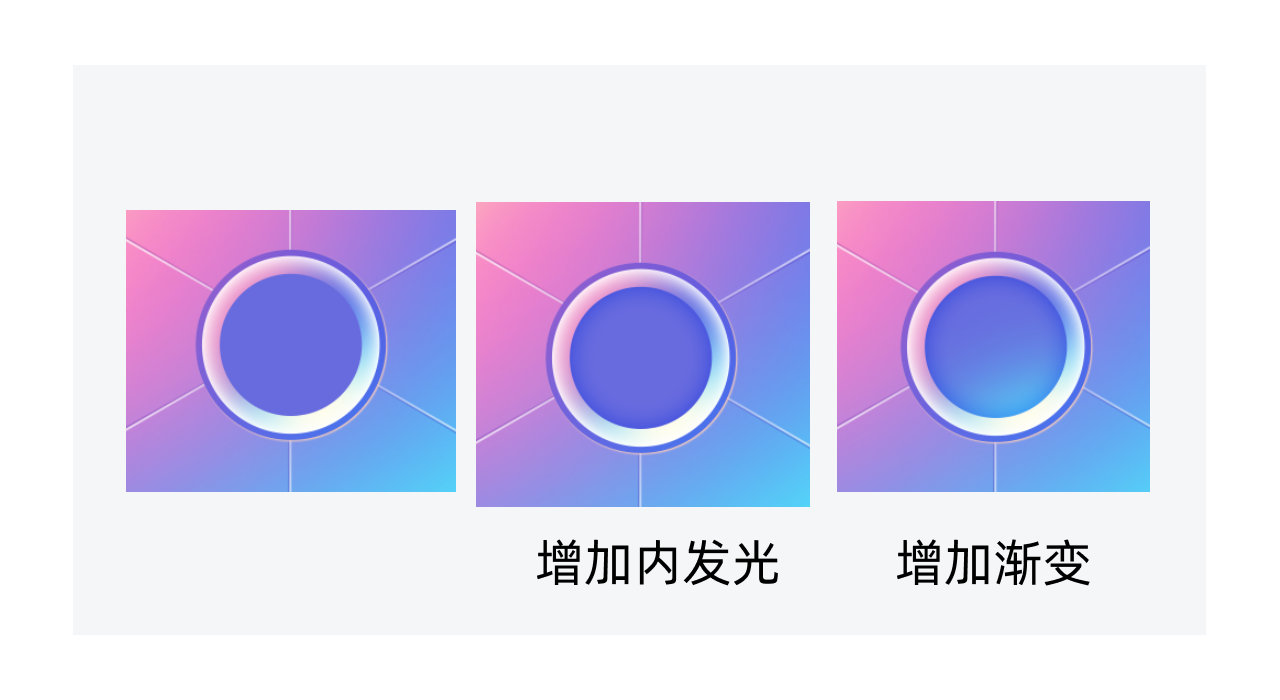
Task: Click the 增加内发光 caption text
Action: (658, 564)
